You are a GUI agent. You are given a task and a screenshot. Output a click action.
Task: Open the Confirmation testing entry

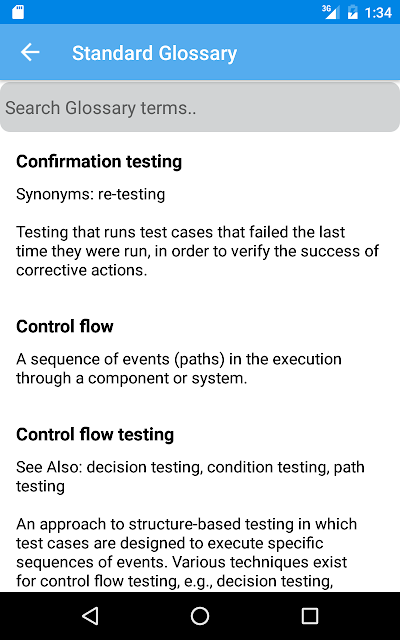pyautogui.click(x=99, y=162)
